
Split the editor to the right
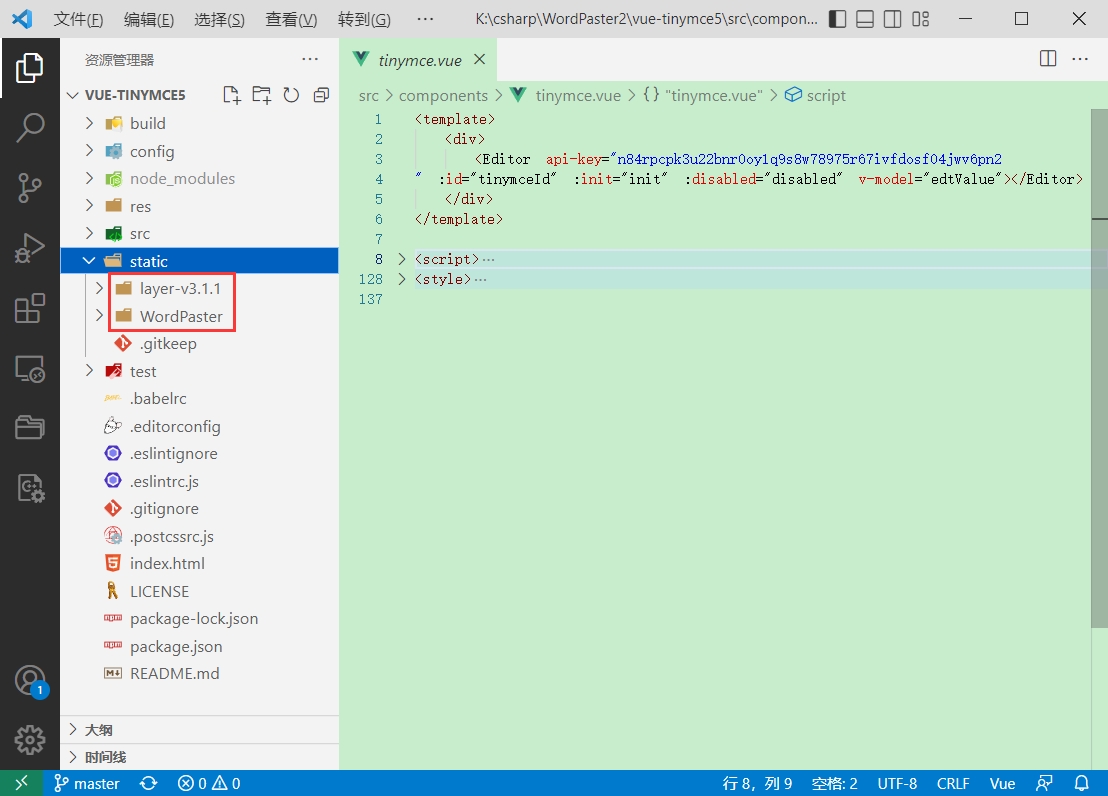(1048, 59)
